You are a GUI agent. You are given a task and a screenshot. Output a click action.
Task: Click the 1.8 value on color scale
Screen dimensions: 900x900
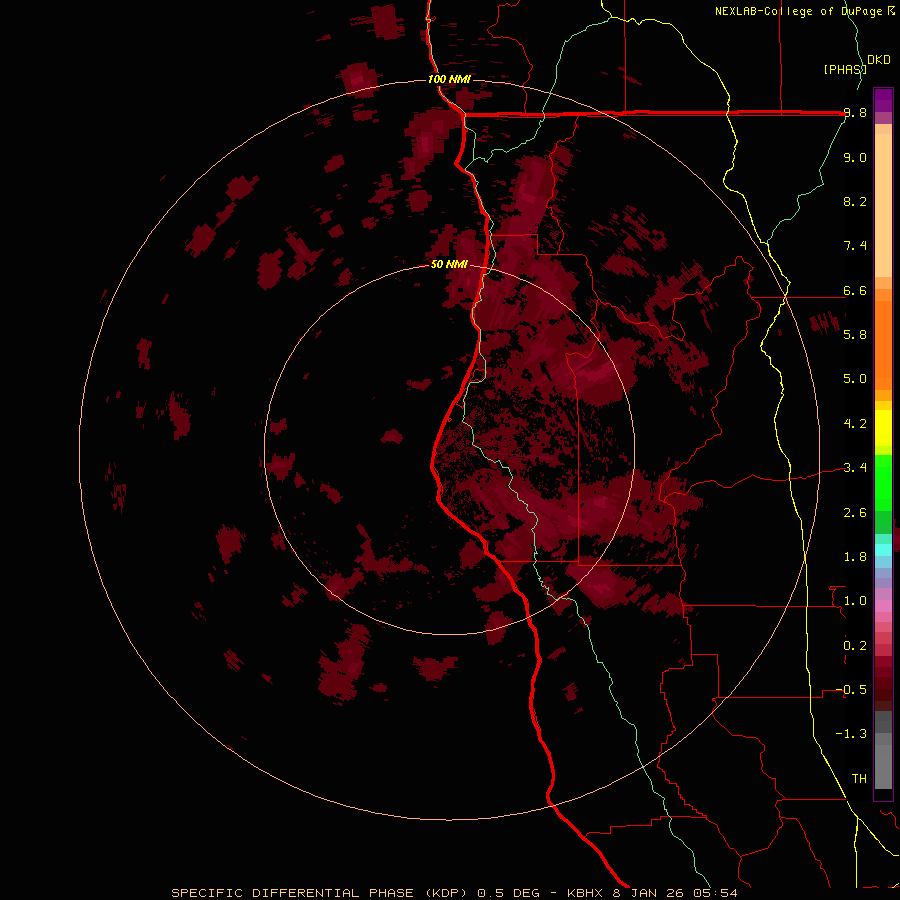coord(855,557)
